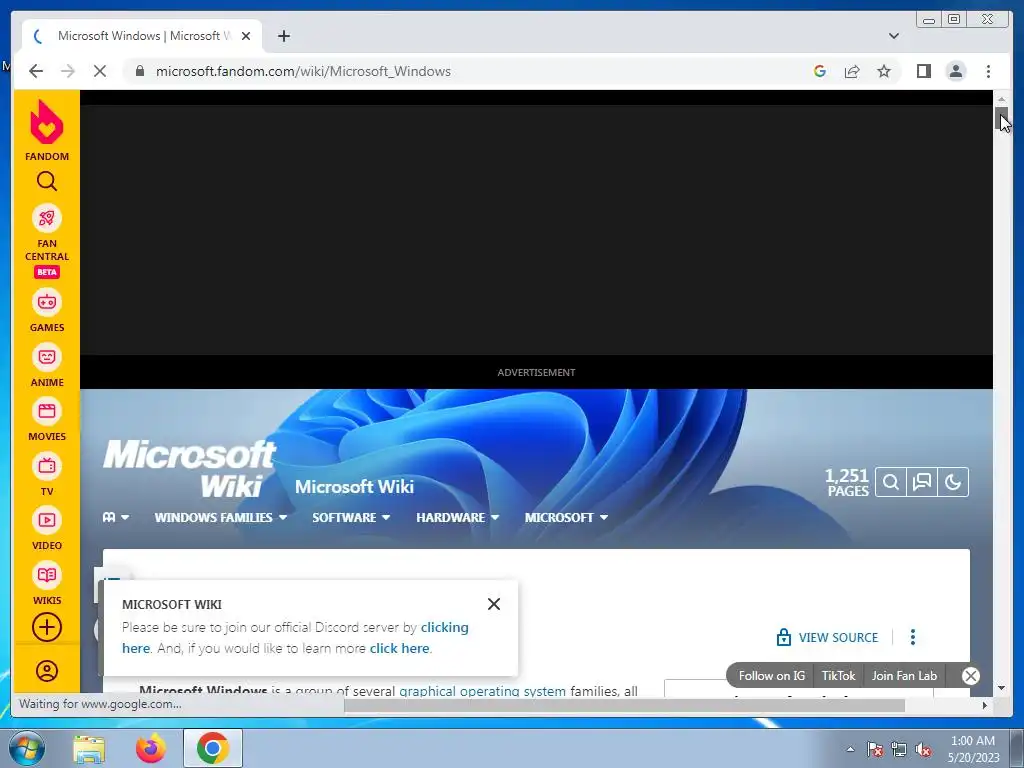
Task: Open the Games sidebar icon
Action: [x=46, y=302]
